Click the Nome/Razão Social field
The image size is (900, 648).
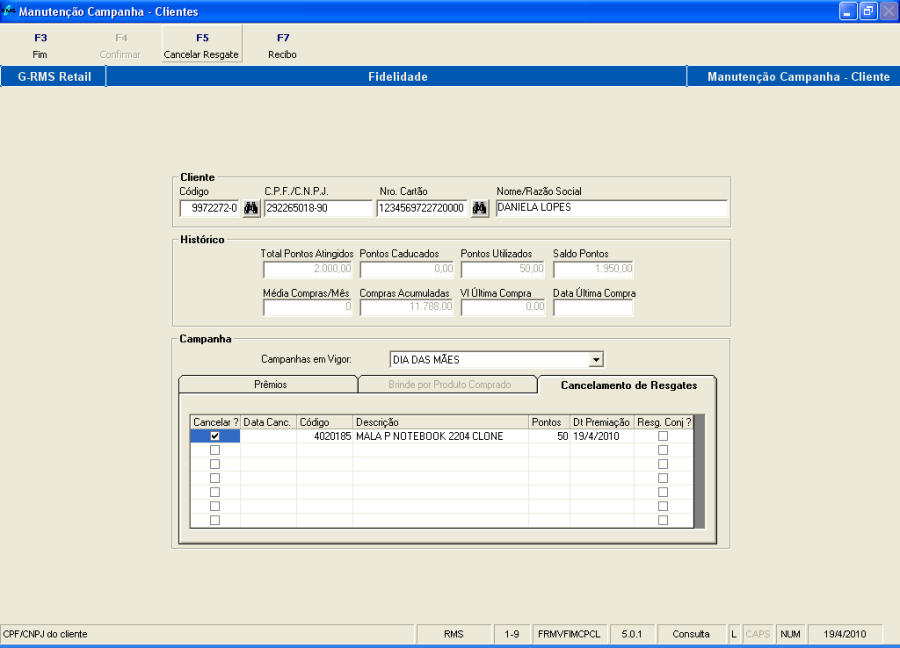(x=611, y=208)
